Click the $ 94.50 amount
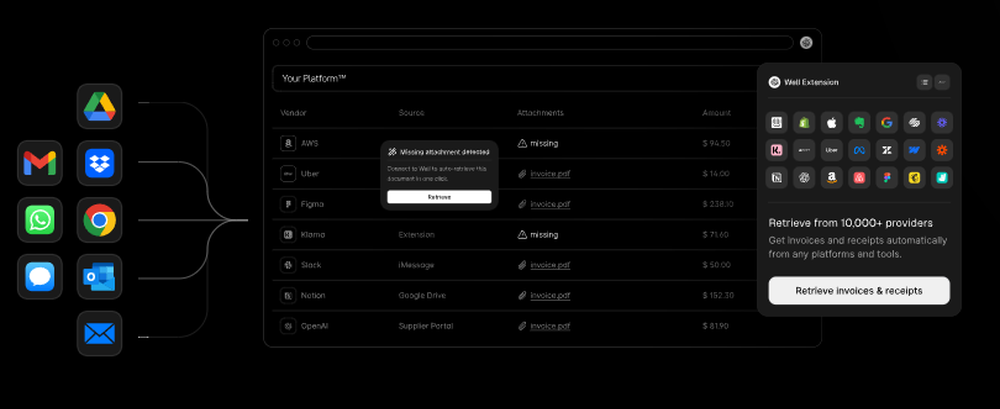1000x409 pixels. pyautogui.click(x=716, y=144)
